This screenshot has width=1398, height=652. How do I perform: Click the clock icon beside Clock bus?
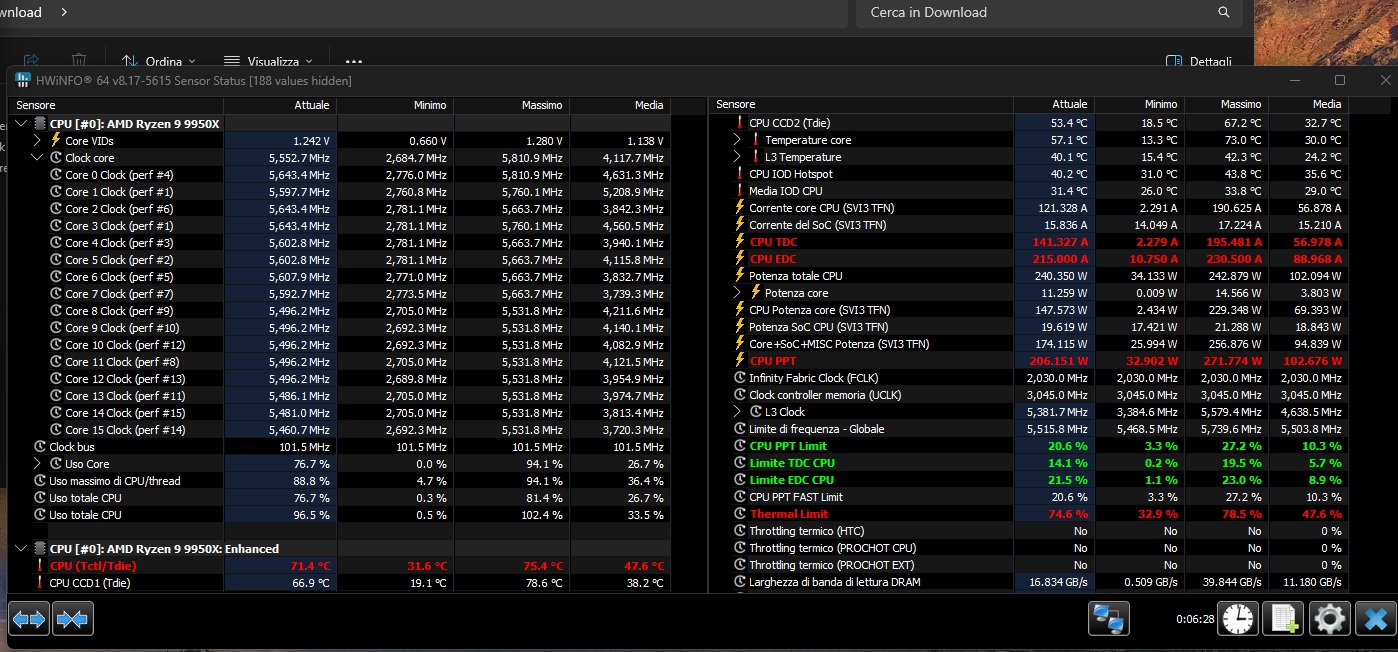coord(40,447)
